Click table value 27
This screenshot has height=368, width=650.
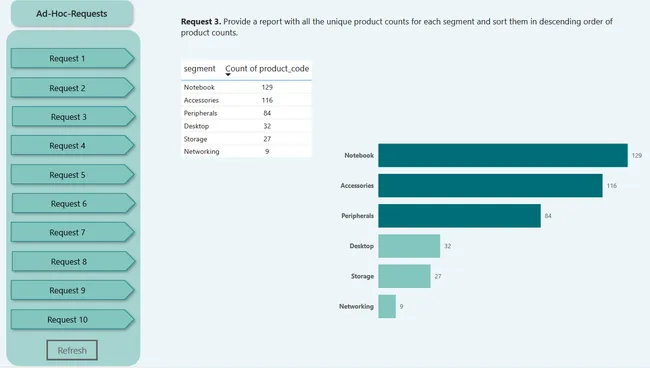(x=267, y=139)
